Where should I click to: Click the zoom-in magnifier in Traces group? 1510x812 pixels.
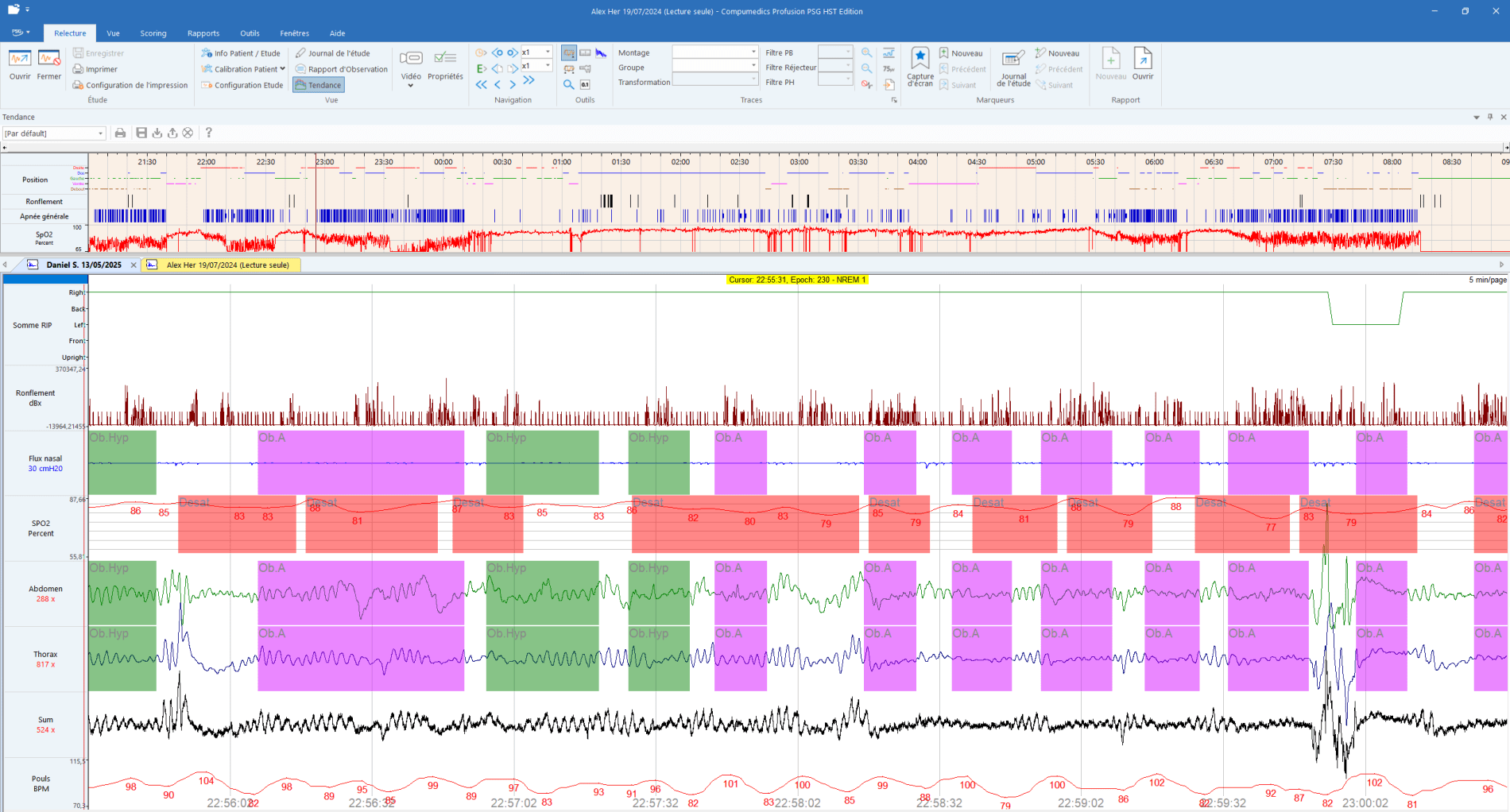click(x=866, y=52)
